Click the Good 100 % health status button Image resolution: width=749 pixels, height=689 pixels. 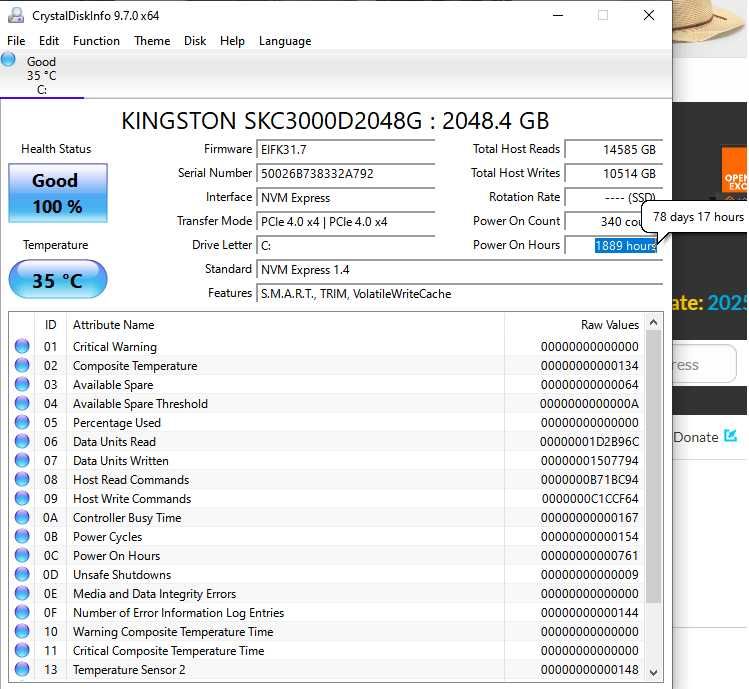pos(58,193)
